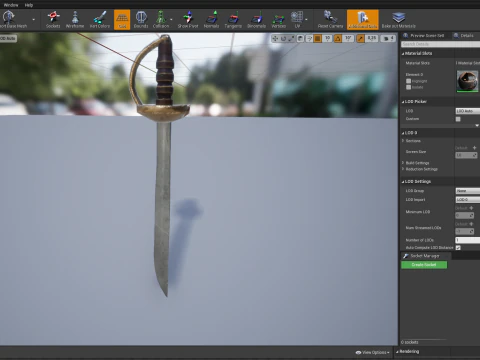Image resolution: width=480 pixels, height=360 pixels.
Task: Toggle the viewport scale snap button
Action: tap(360, 39)
